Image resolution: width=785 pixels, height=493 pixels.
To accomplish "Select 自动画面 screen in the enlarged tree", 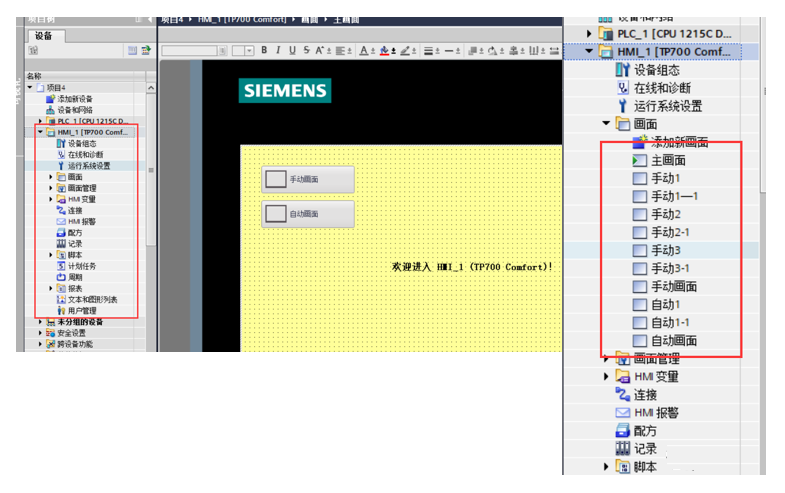I will 674,340.
